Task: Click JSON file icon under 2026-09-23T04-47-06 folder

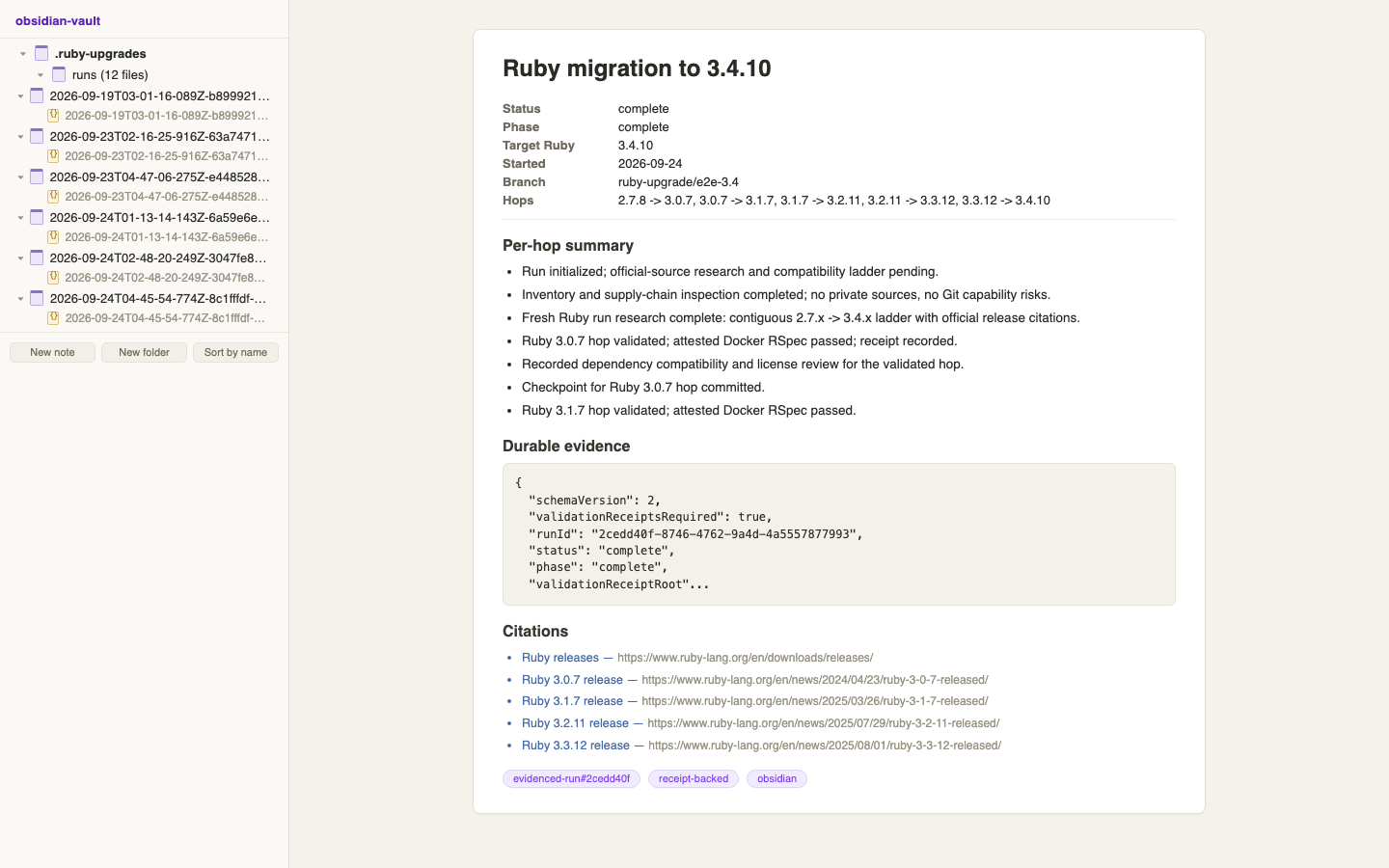Action: tap(54, 197)
